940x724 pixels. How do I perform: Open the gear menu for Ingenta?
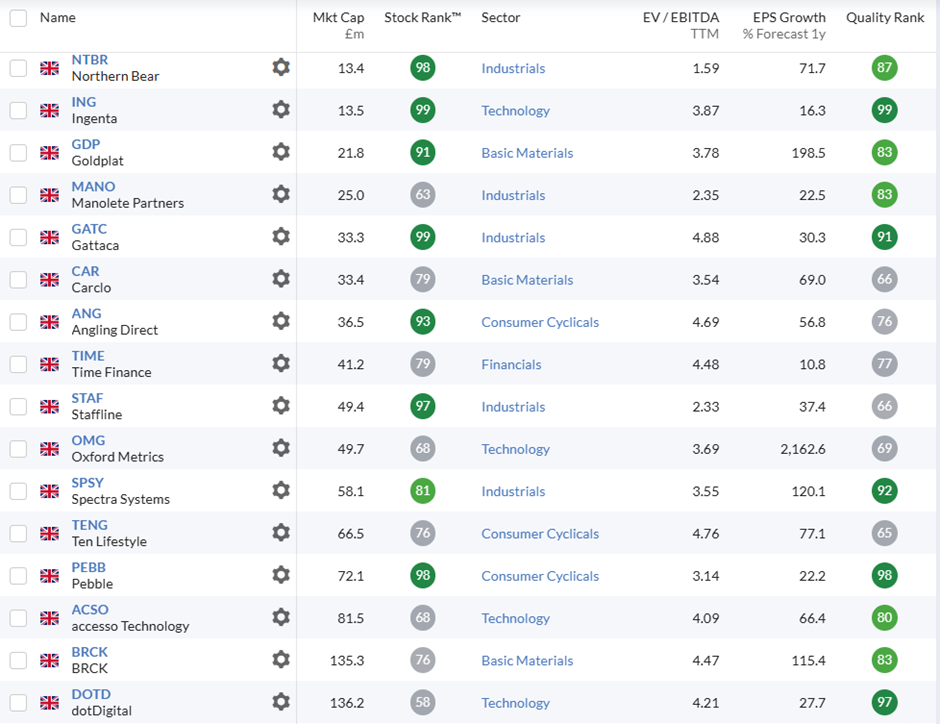click(281, 110)
